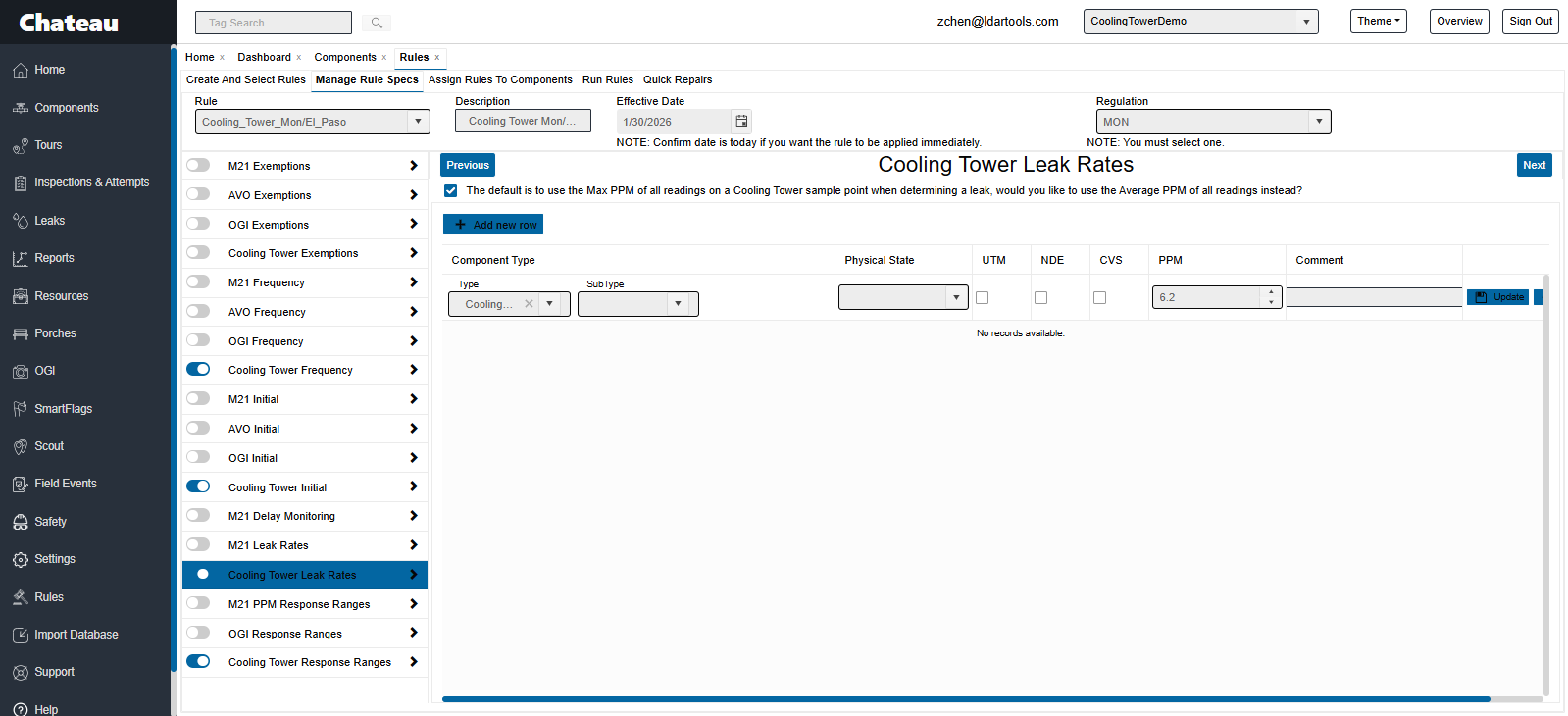
Task: Switch to Run Rules tab
Action: click(608, 79)
